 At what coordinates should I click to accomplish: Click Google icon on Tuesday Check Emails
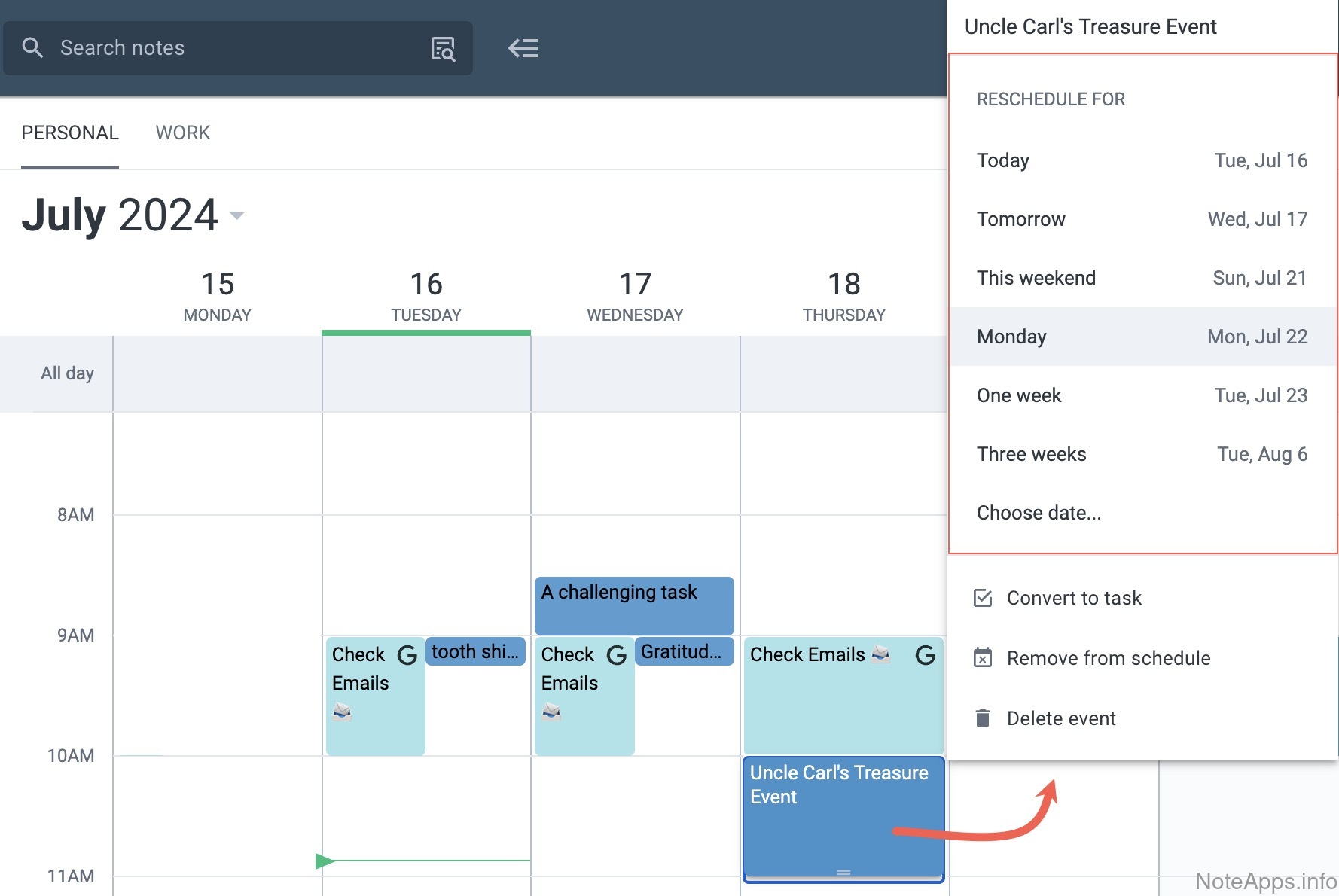pyautogui.click(x=407, y=655)
